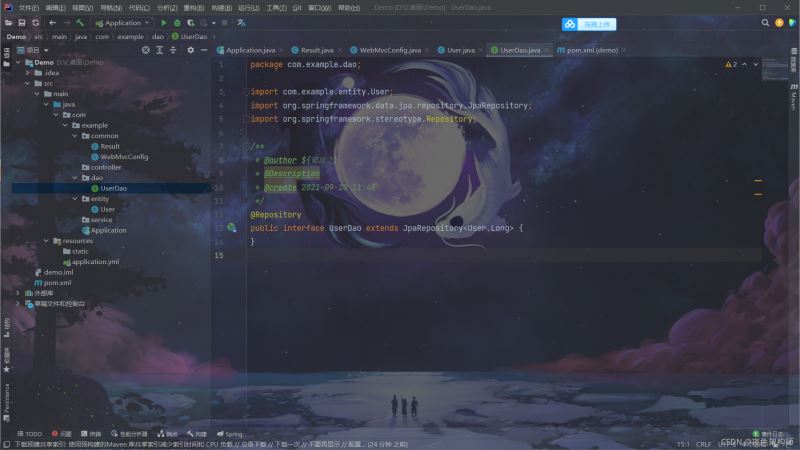Screen dimensions: 800x450
Task: Click the Build project hammer icon
Action: pyautogui.click(x=80, y=23)
